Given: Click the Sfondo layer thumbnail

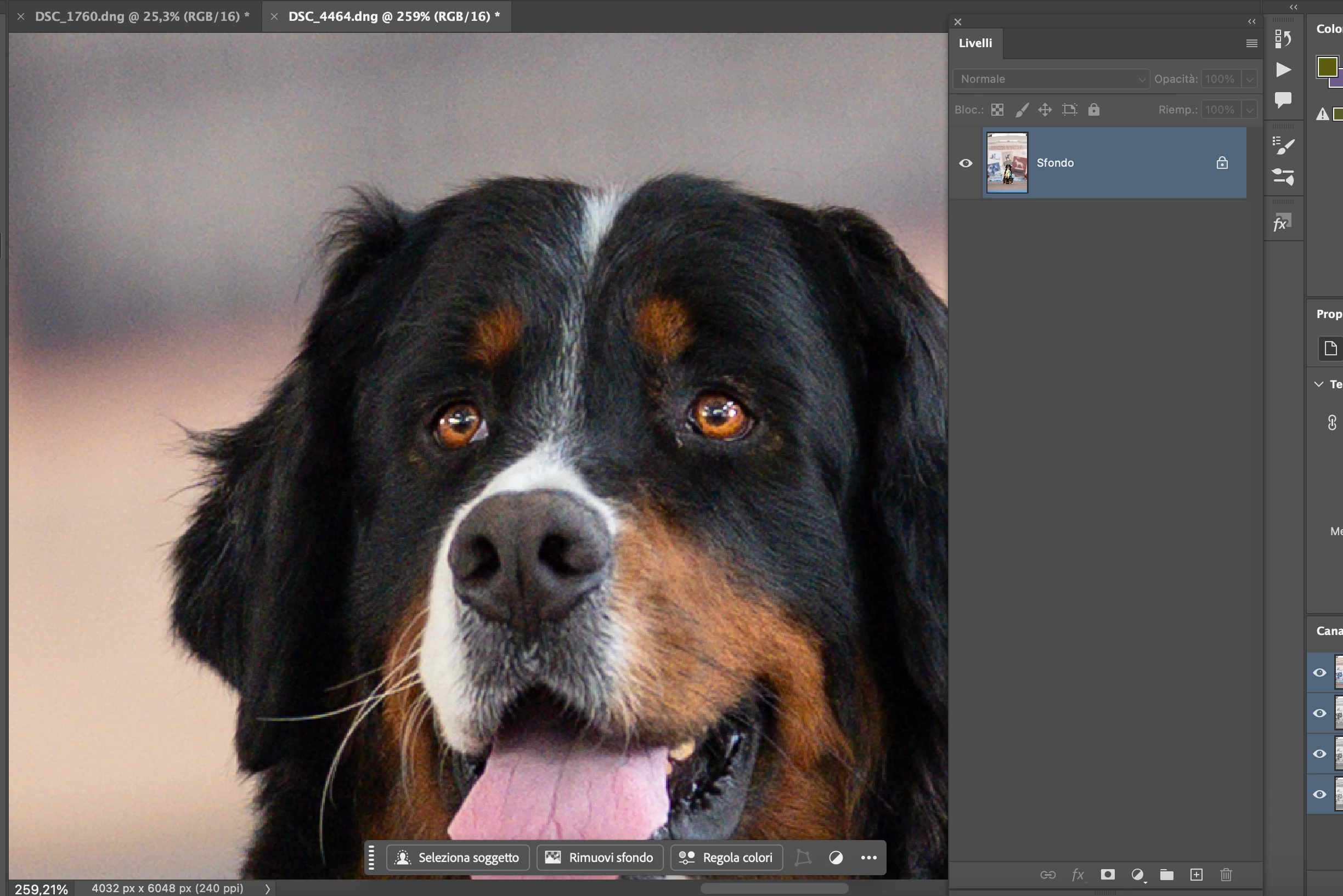Looking at the screenshot, I should click(x=1007, y=163).
